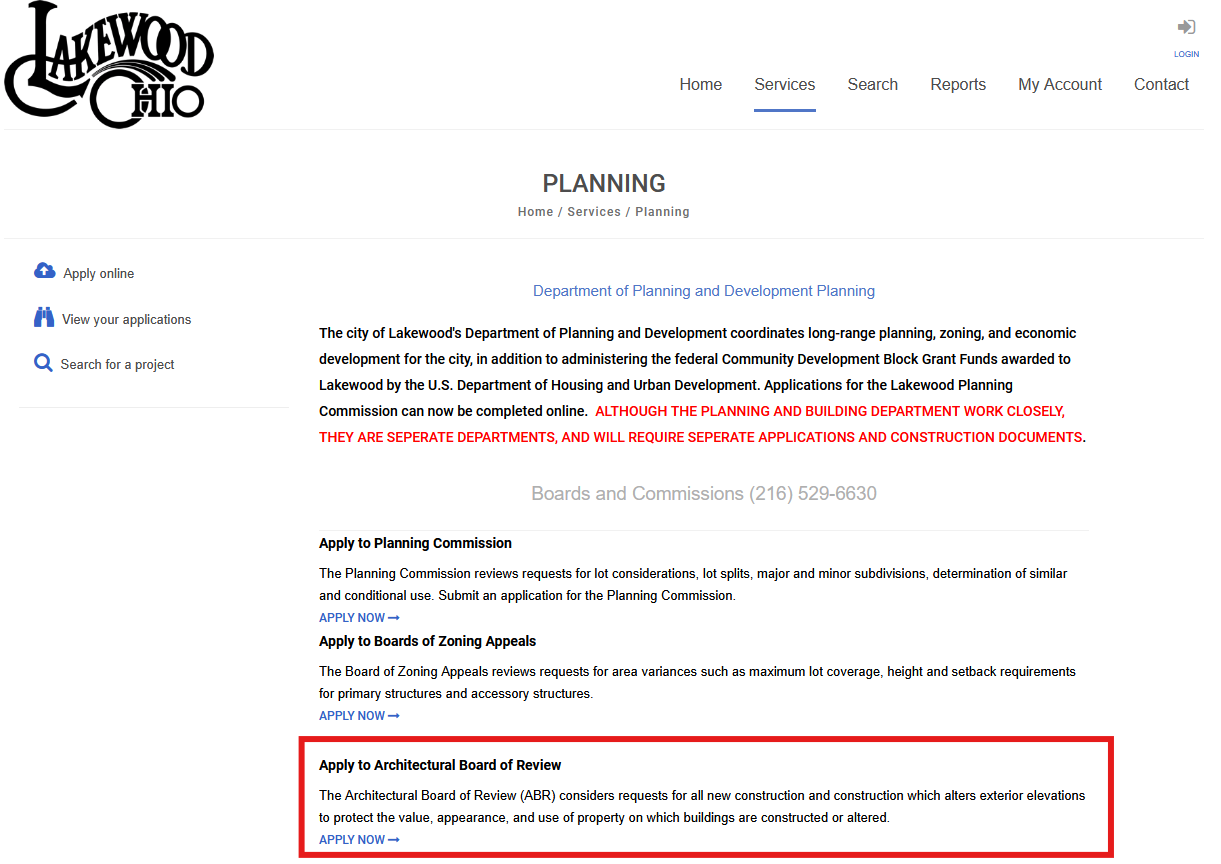Click APPLY NOW under Planning Commission
The image size is (1221, 864).
click(x=359, y=618)
